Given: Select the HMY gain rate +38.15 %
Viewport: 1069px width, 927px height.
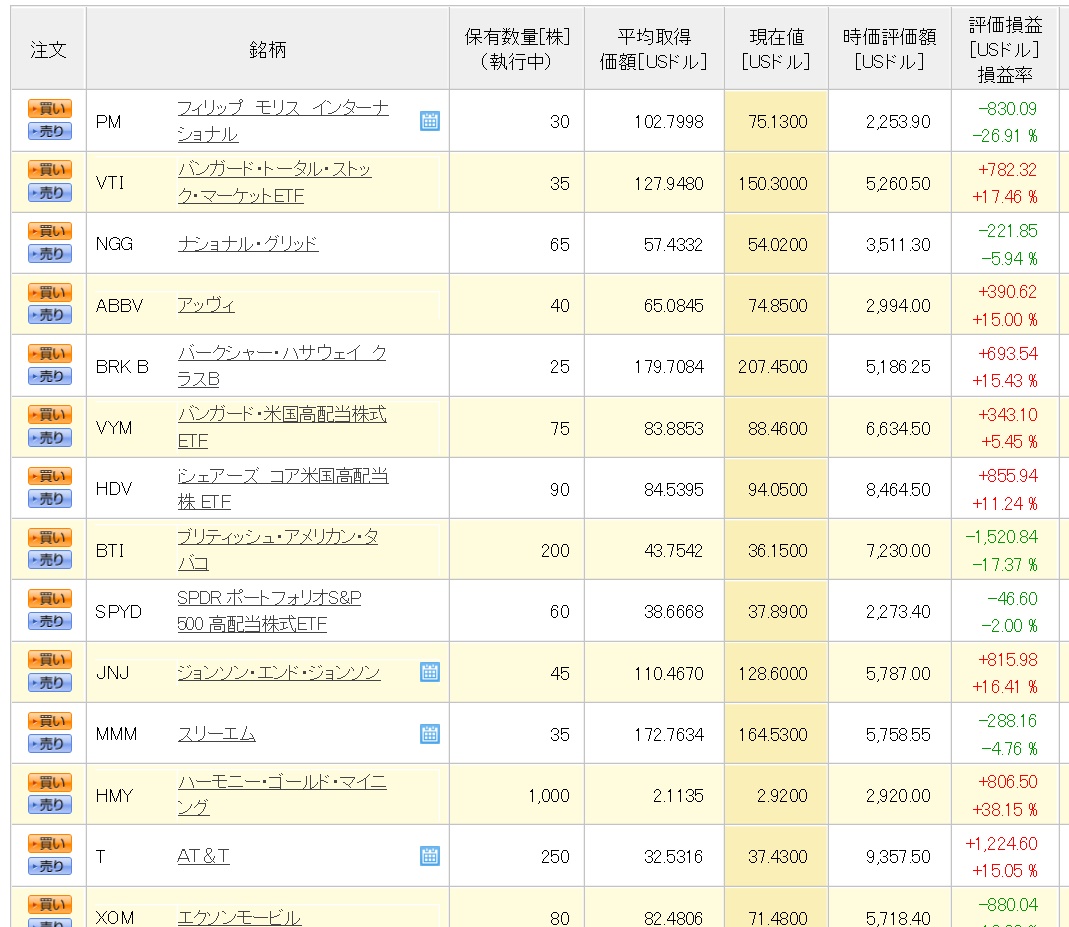Looking at the screenshot, I should click(1004, 810).
